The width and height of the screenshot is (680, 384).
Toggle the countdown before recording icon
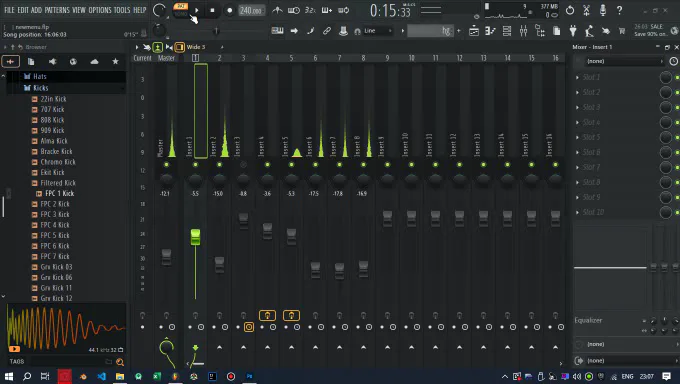click(x=310, y=10)
